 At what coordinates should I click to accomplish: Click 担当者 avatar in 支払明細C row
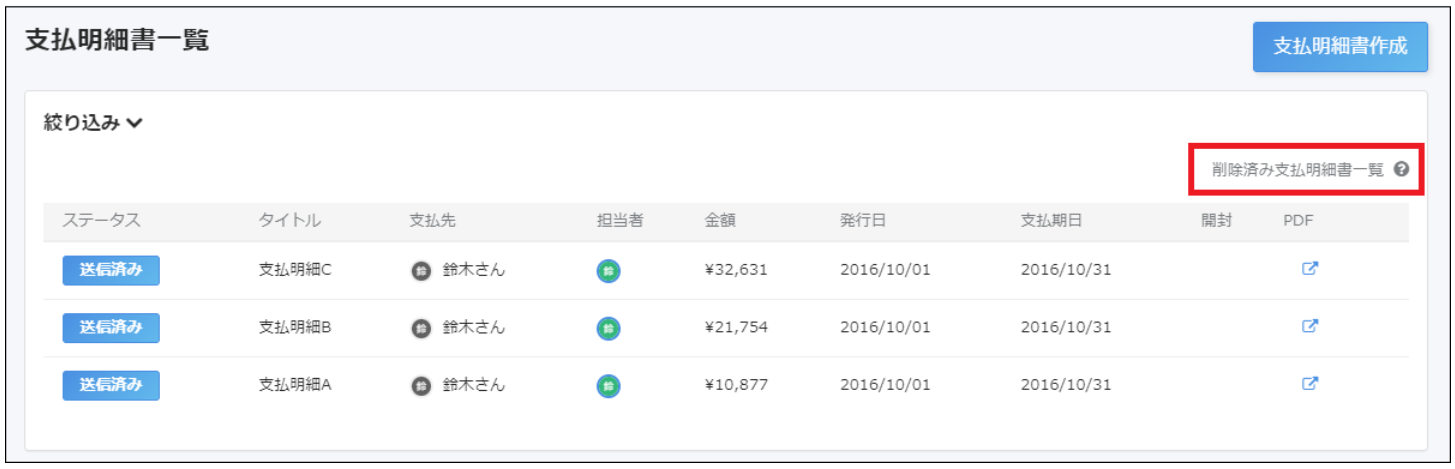point(608,270)
